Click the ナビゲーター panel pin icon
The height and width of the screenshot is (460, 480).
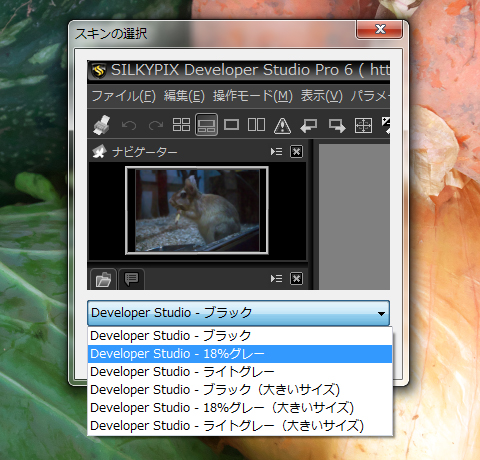tap(99, 152)
